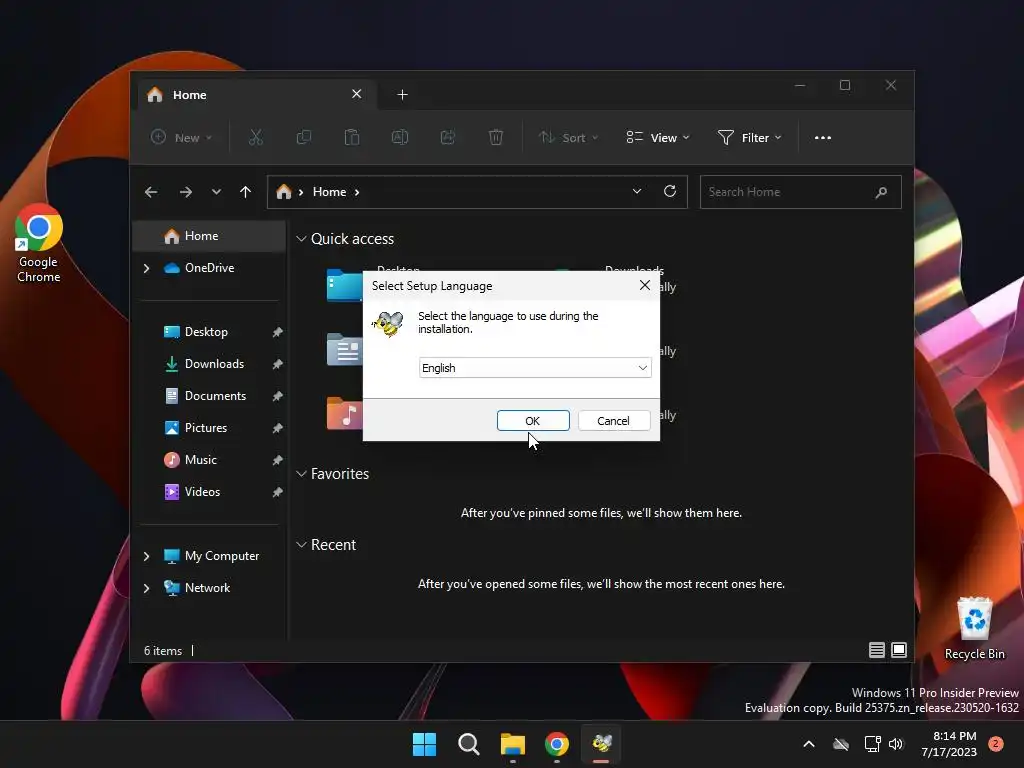This screenshot has height=768, width=1024.
Task: Click the notification badge in the tray
Action: click(x=996, y=744)
